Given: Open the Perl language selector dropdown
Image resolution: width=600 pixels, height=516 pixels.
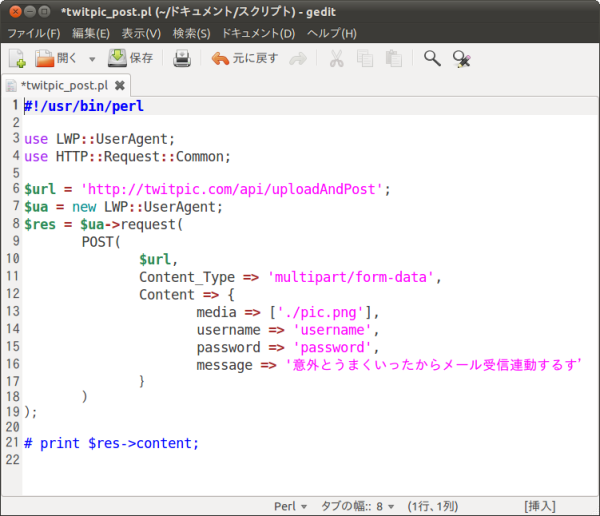Looking at the screenshot, I should point(291,506).
